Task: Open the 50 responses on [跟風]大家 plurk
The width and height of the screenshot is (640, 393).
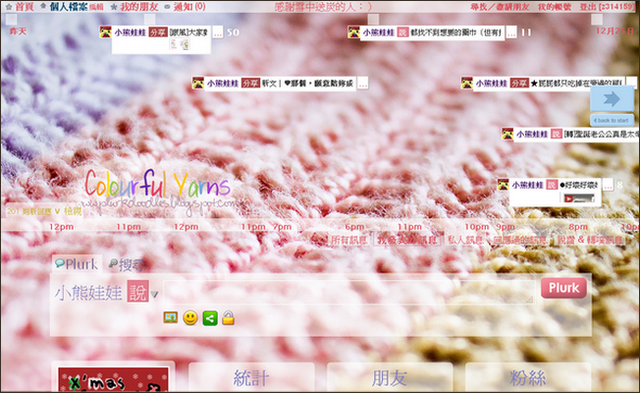Action: [233, 33]
